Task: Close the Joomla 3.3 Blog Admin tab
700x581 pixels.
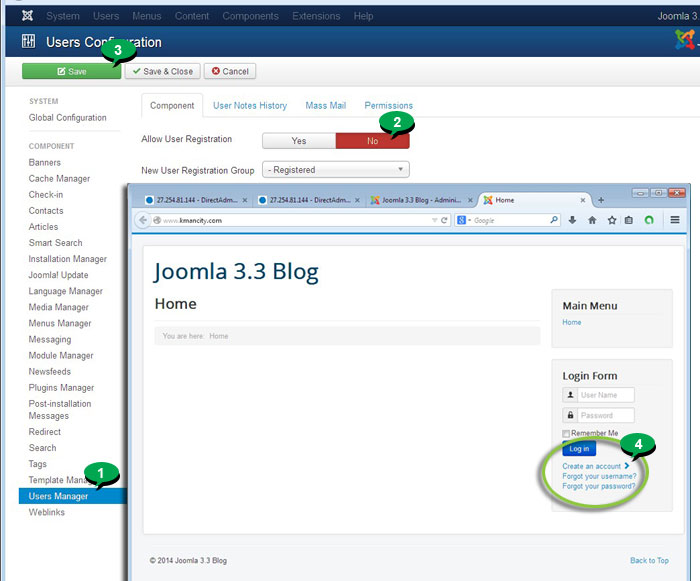Action: click(x=470, y=201)
